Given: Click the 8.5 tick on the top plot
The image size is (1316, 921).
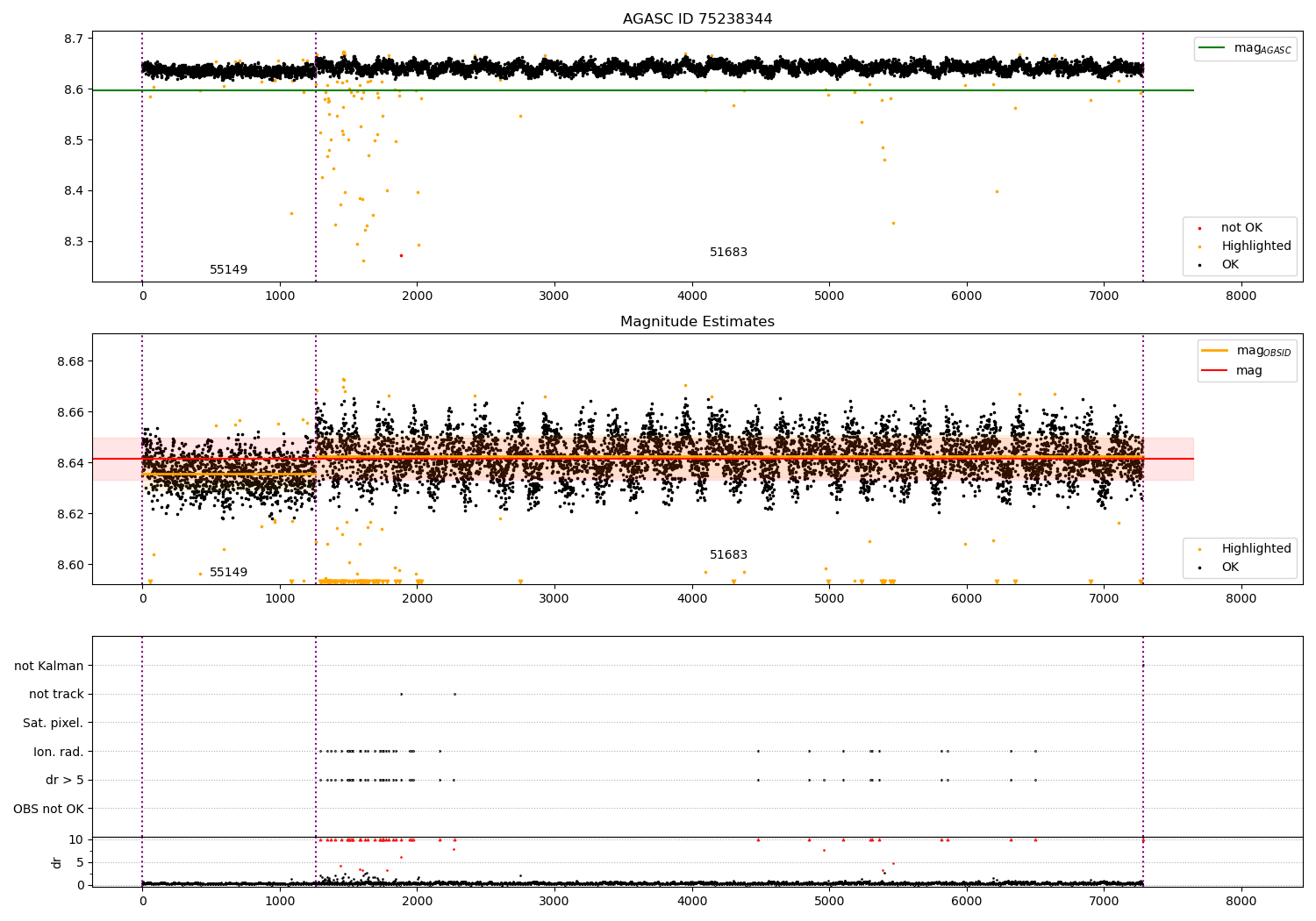Looking at the screenshot, I should point(73,140).
